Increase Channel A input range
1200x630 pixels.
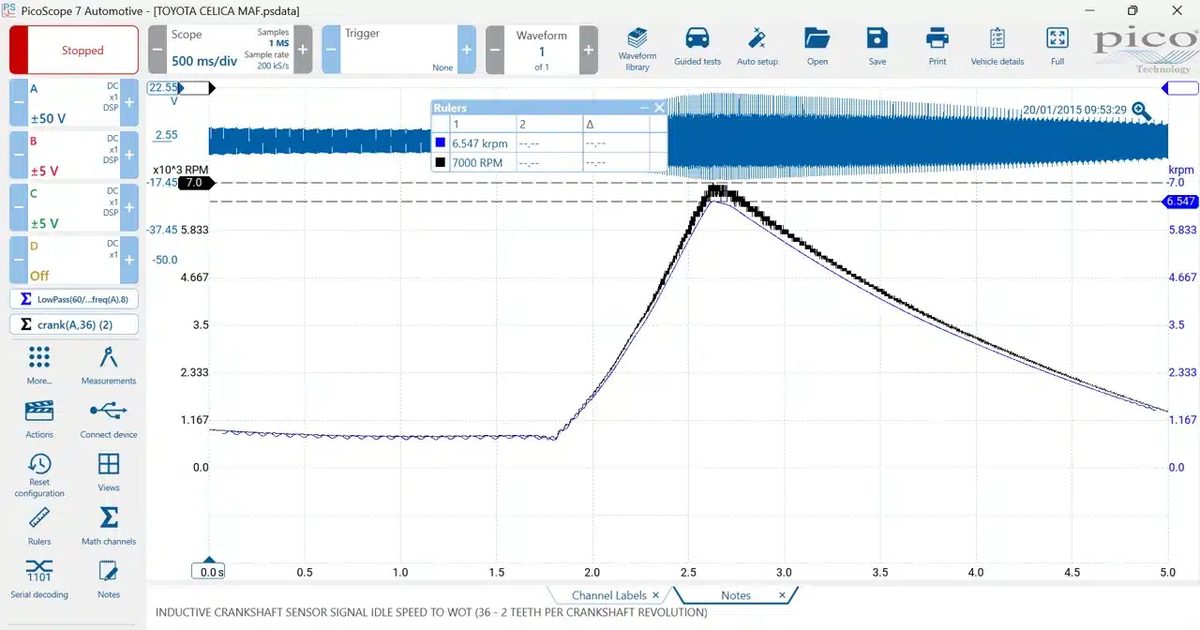(129, 103)
